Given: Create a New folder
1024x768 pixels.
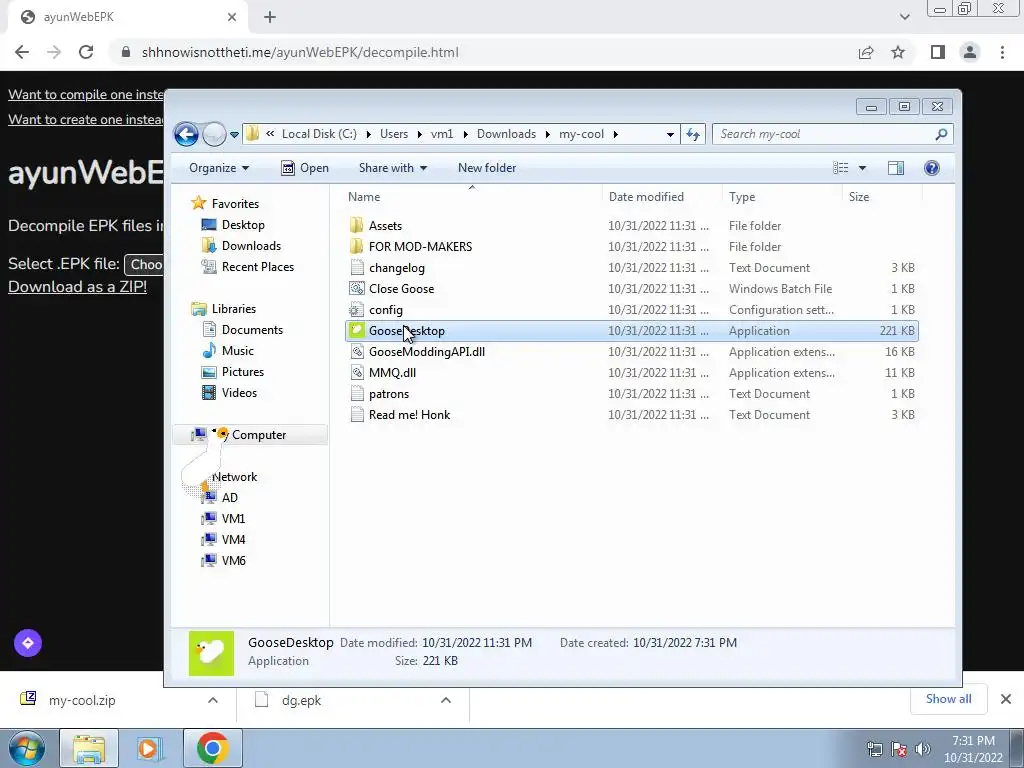Looking at the screenshot, I should point(487,168).
